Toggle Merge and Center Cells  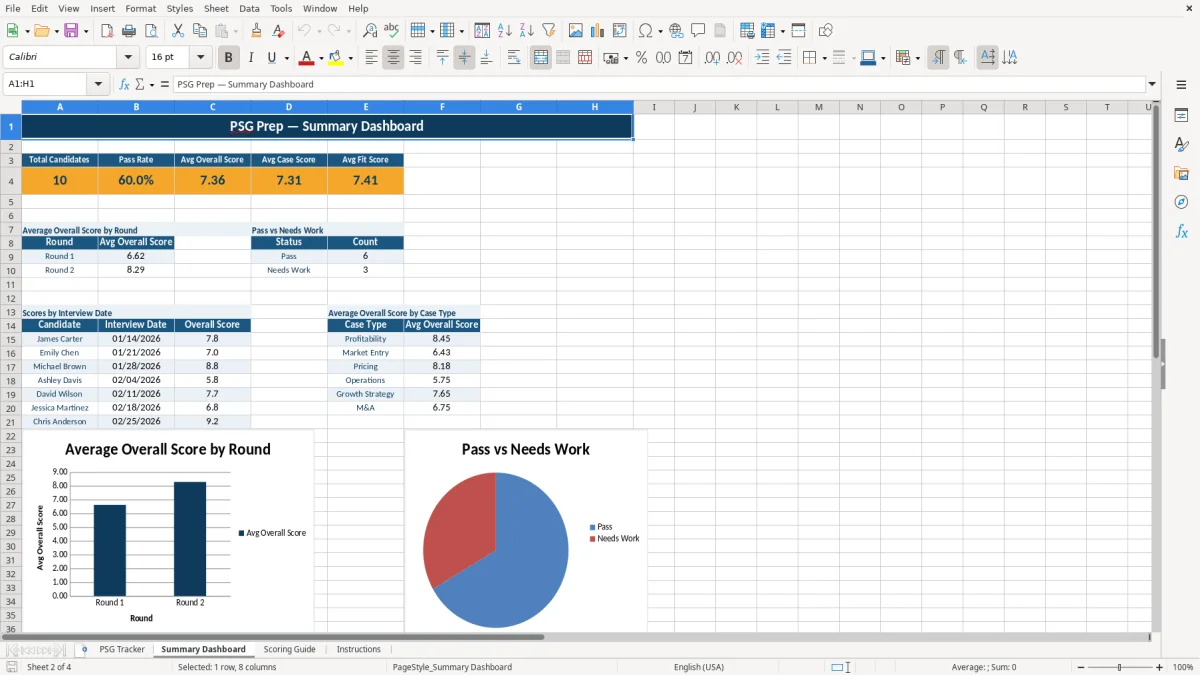[541, 58]
